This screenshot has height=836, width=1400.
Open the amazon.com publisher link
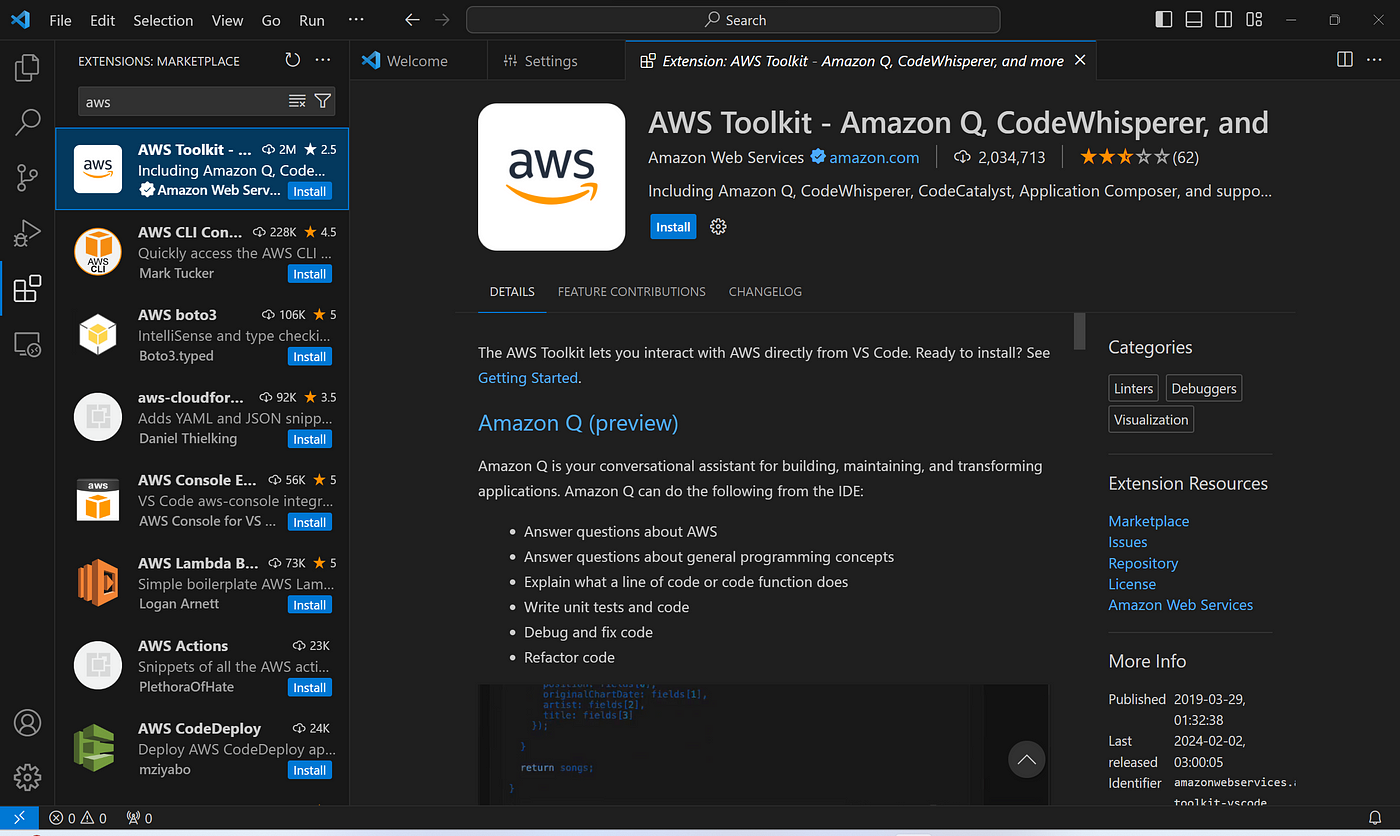tap(874, 157)
